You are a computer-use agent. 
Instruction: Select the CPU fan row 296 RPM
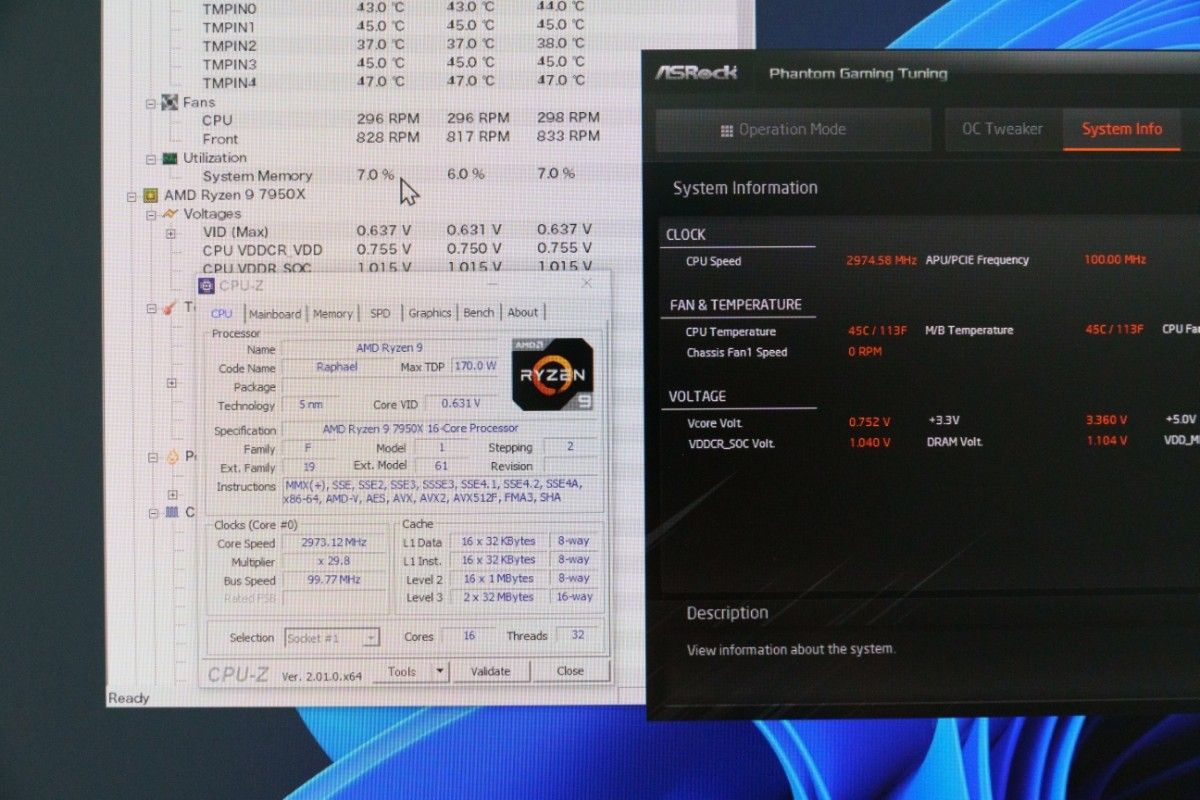coord(400,119)
